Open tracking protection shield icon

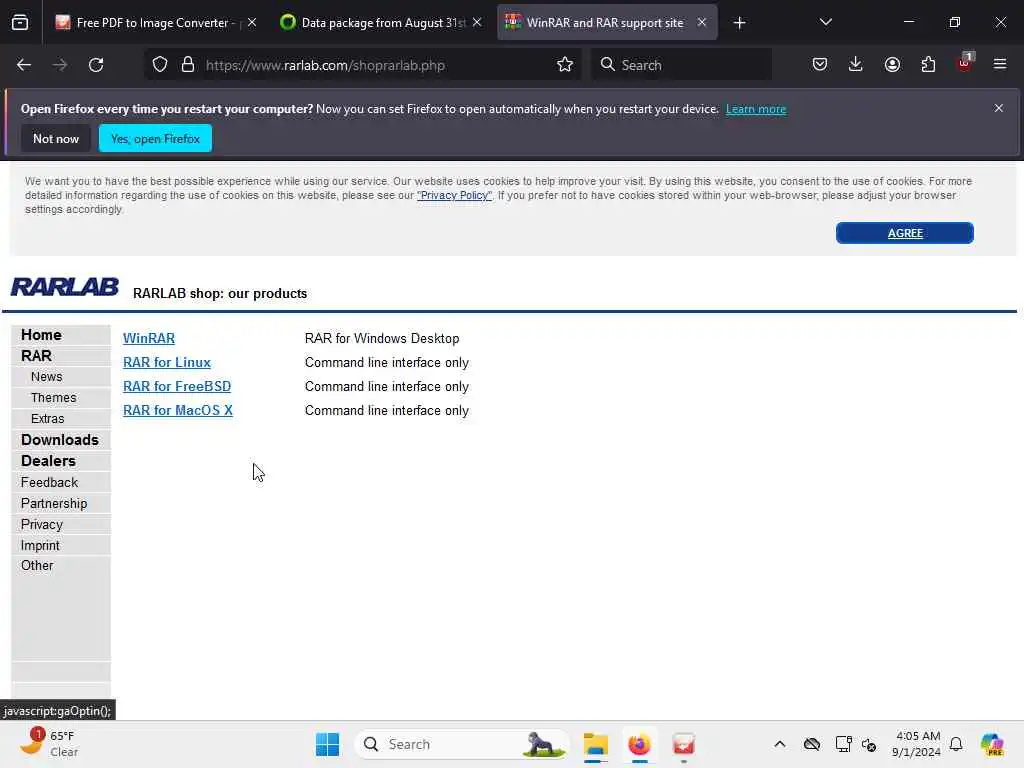(160, 65)
